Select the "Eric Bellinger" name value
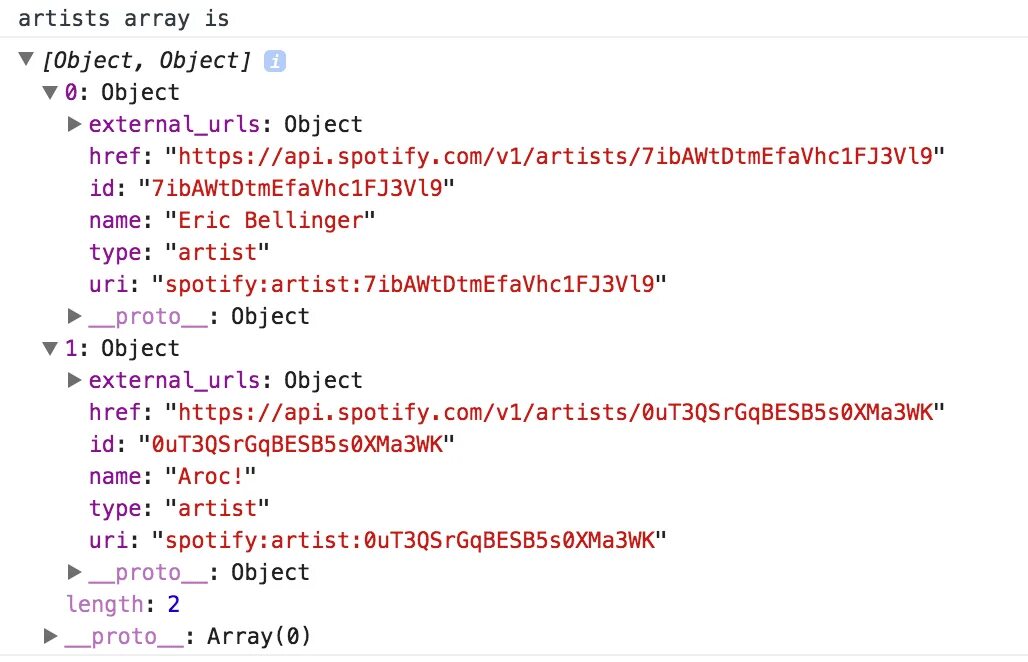 270,220
